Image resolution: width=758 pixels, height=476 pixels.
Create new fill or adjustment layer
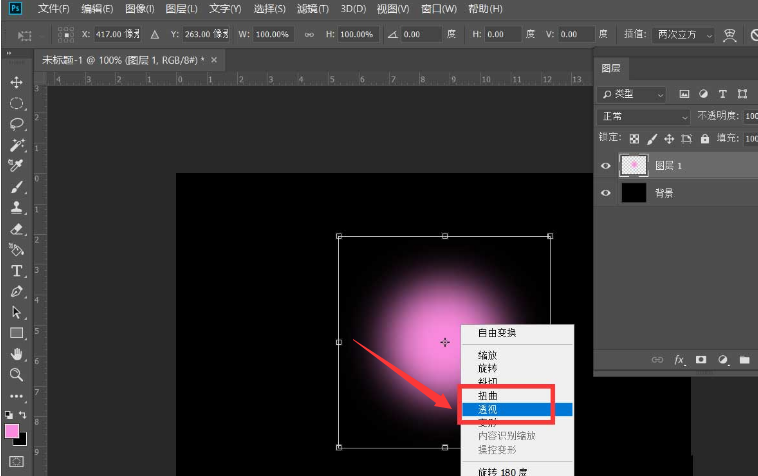click(723, 360)
